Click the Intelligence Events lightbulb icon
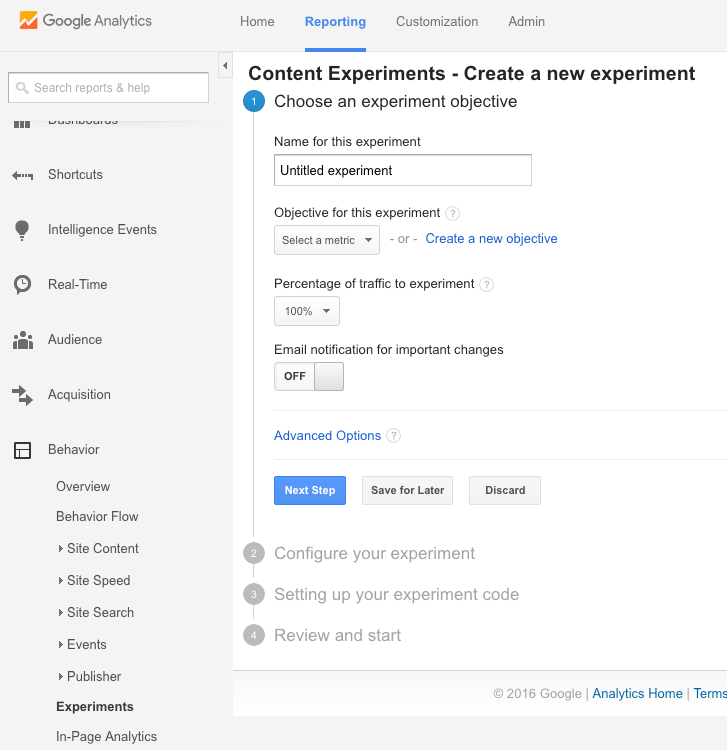The image size is (727, 750). [22, 230]
